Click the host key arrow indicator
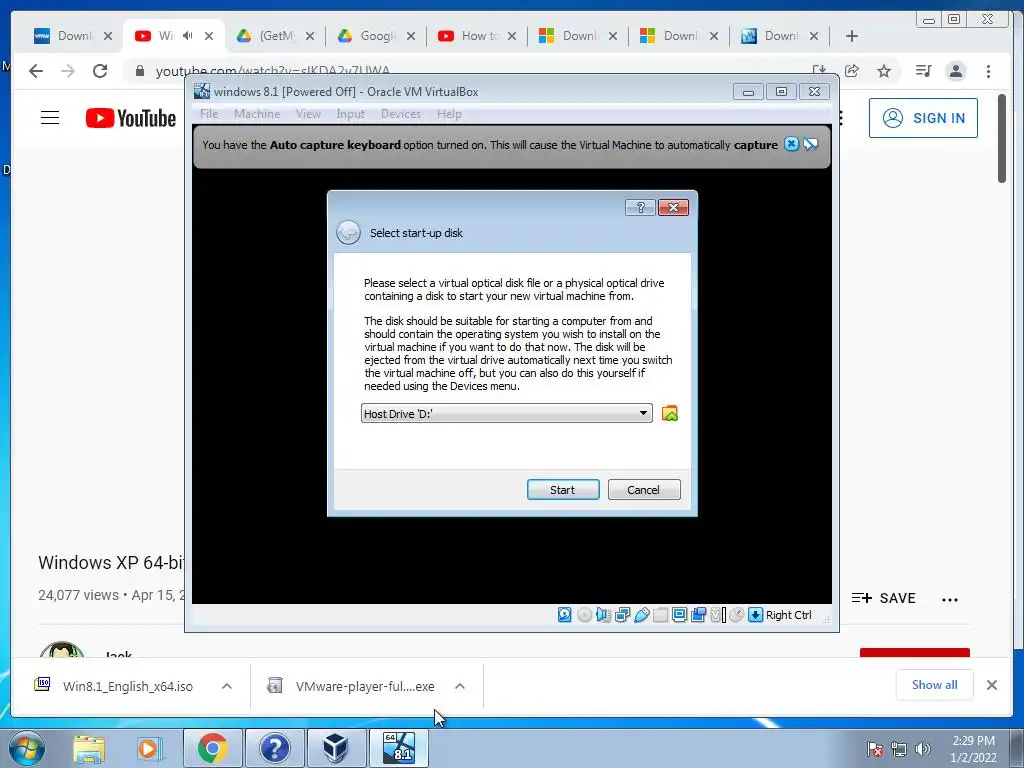Viewport: 1024px width, 768px height. pos(756,615)
